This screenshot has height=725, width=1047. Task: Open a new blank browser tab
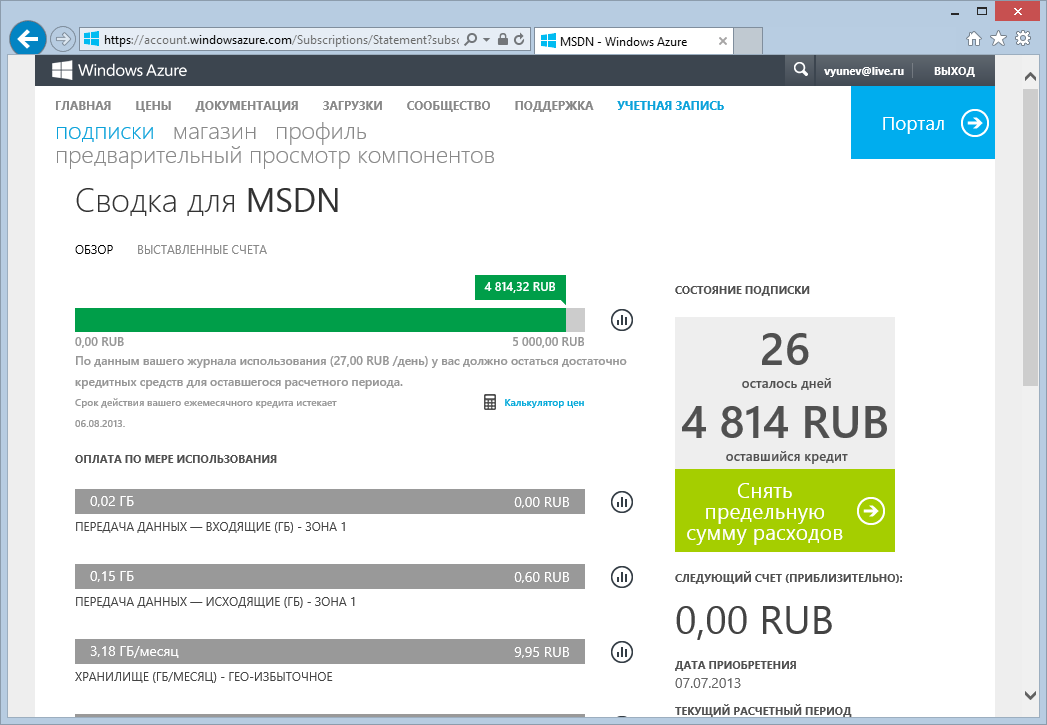748,41
